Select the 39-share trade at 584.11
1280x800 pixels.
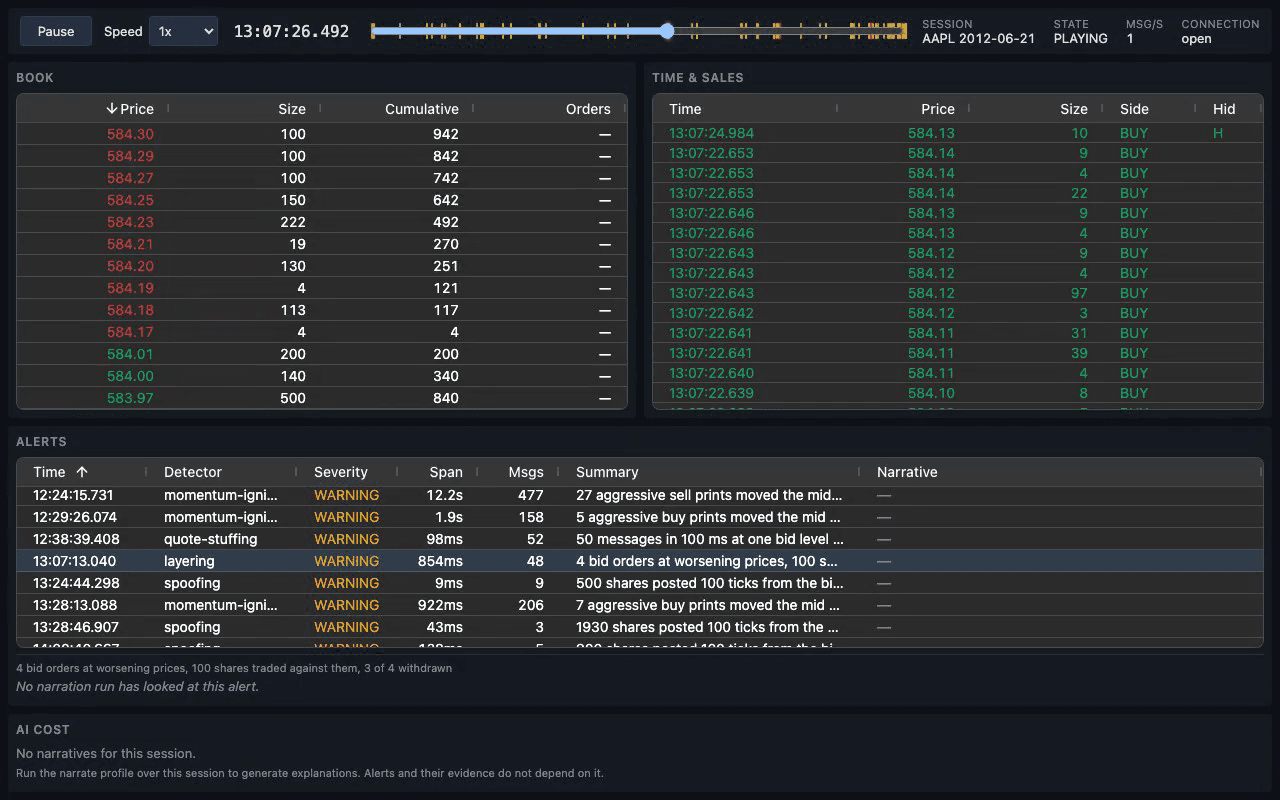coord(957,353)
